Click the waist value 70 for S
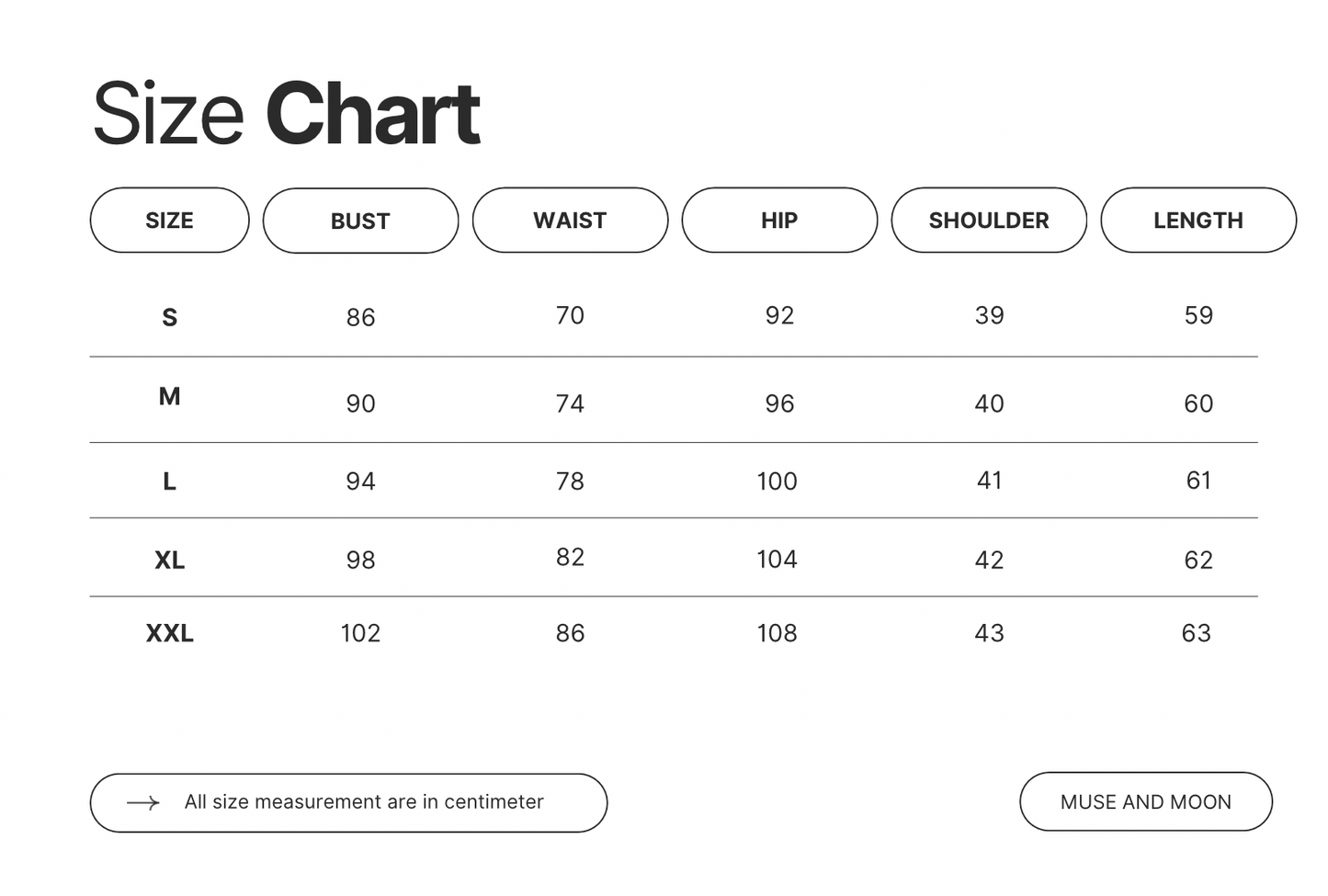Screen dimensions: 1328x896 570,316
